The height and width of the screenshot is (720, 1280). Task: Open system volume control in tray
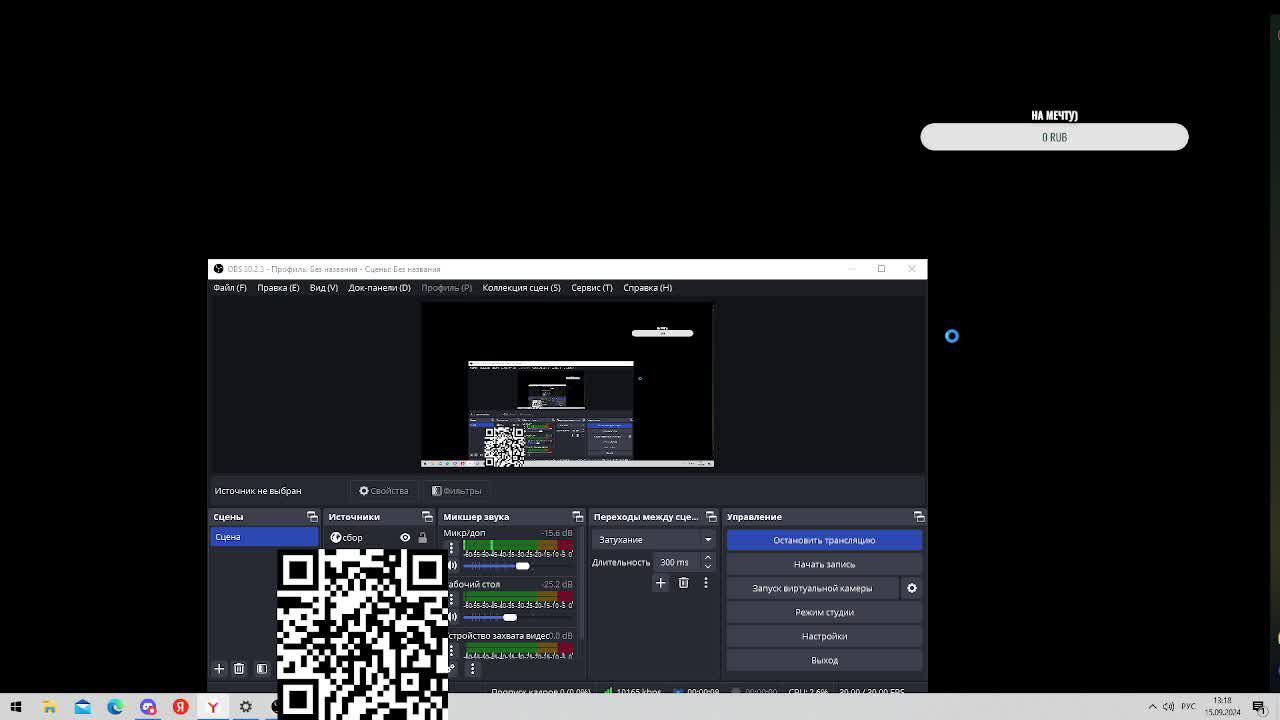pyautogui.click(x=1168, y=707)
